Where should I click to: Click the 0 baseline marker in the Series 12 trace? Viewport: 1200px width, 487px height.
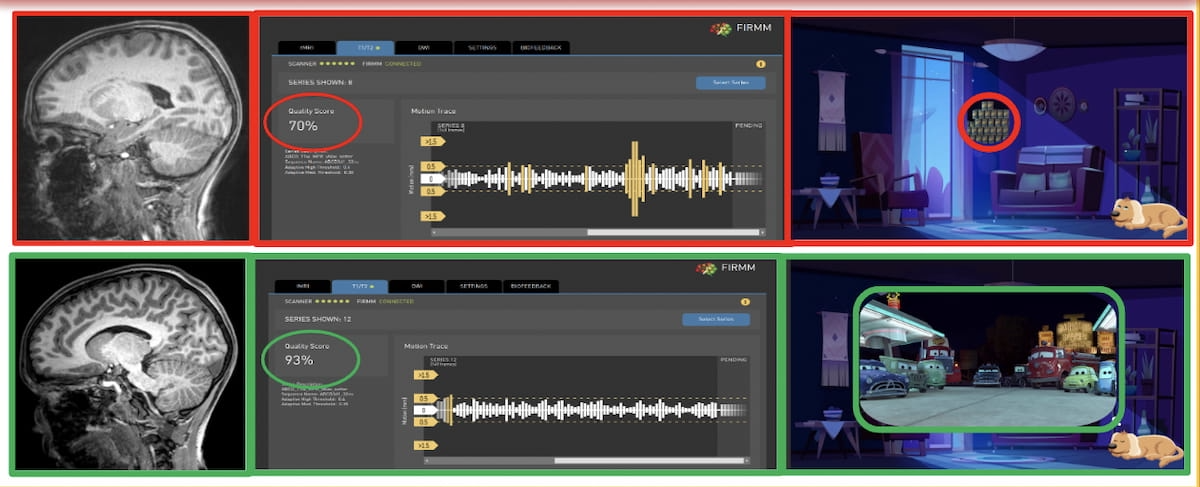[424, 410]
